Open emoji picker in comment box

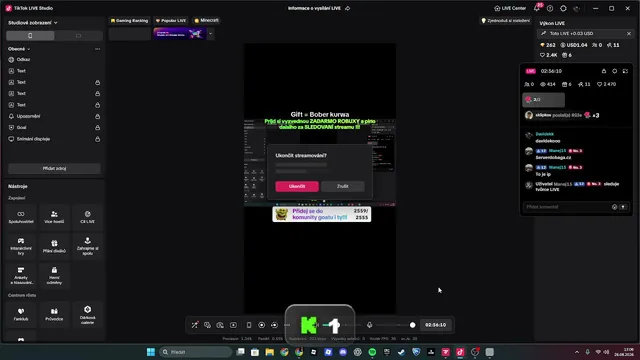click(614, 207)
